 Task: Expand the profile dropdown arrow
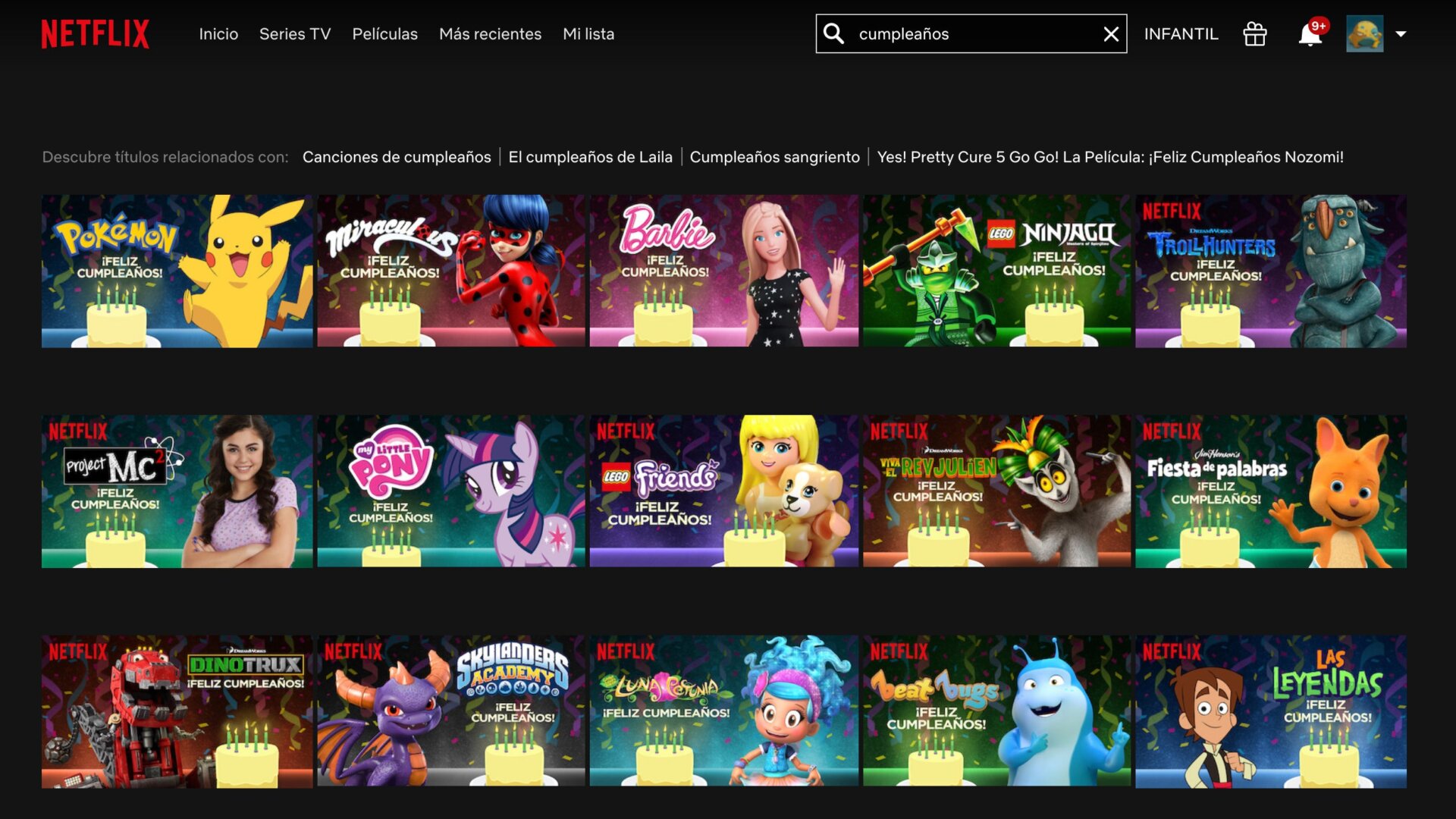tap(1401, 34)
